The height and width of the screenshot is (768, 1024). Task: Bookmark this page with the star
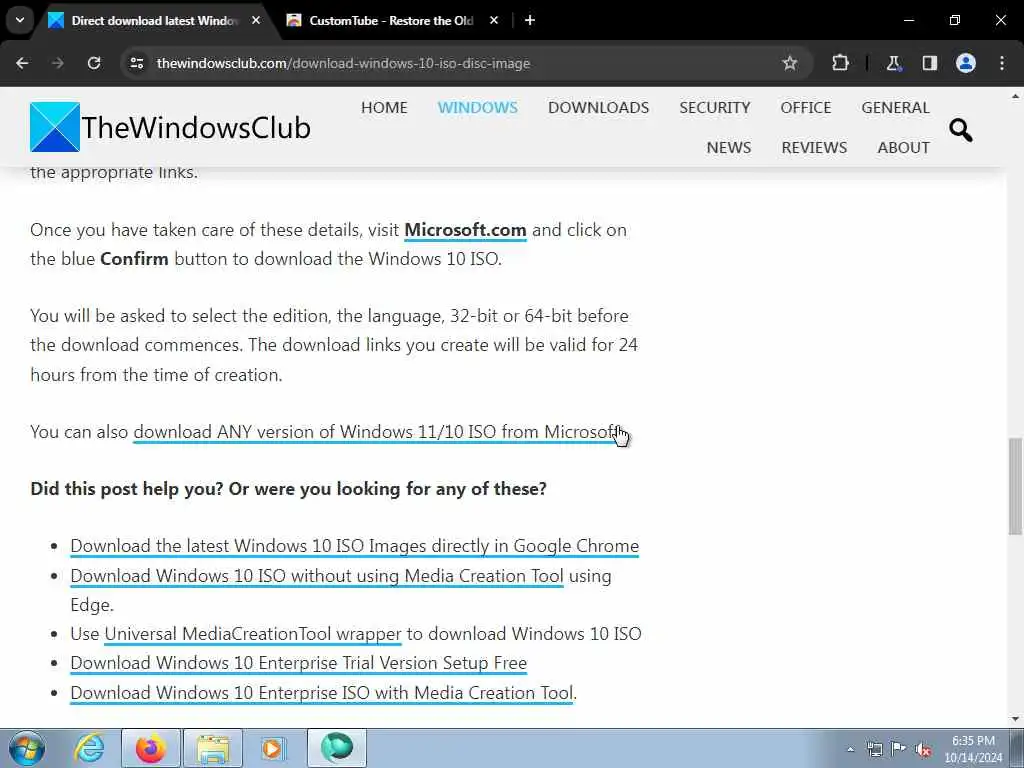tap(790, 63)
